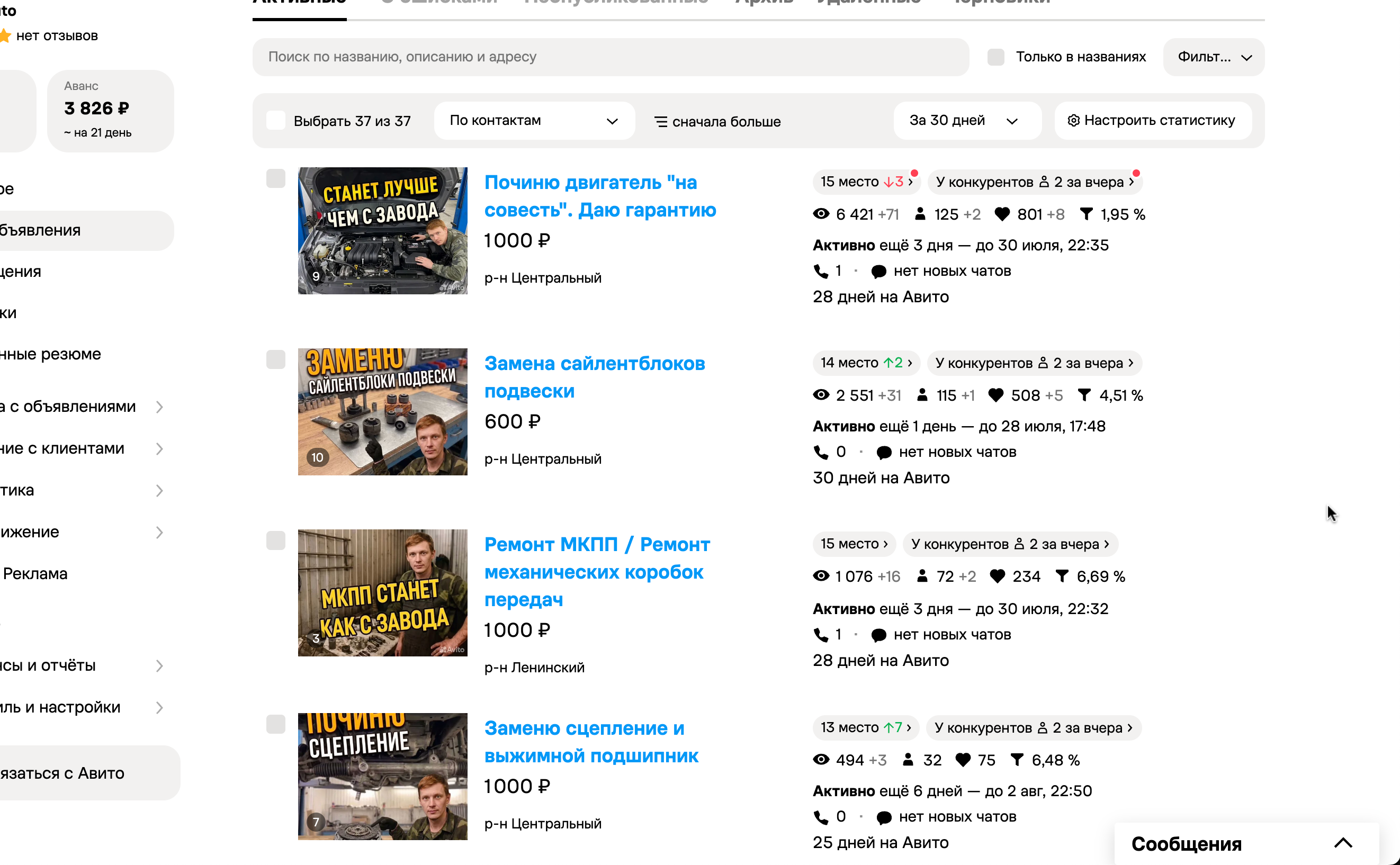
Task: Click the heart icon next to 234 favorites
Action: pyautogui.click(x=997, y=576)
